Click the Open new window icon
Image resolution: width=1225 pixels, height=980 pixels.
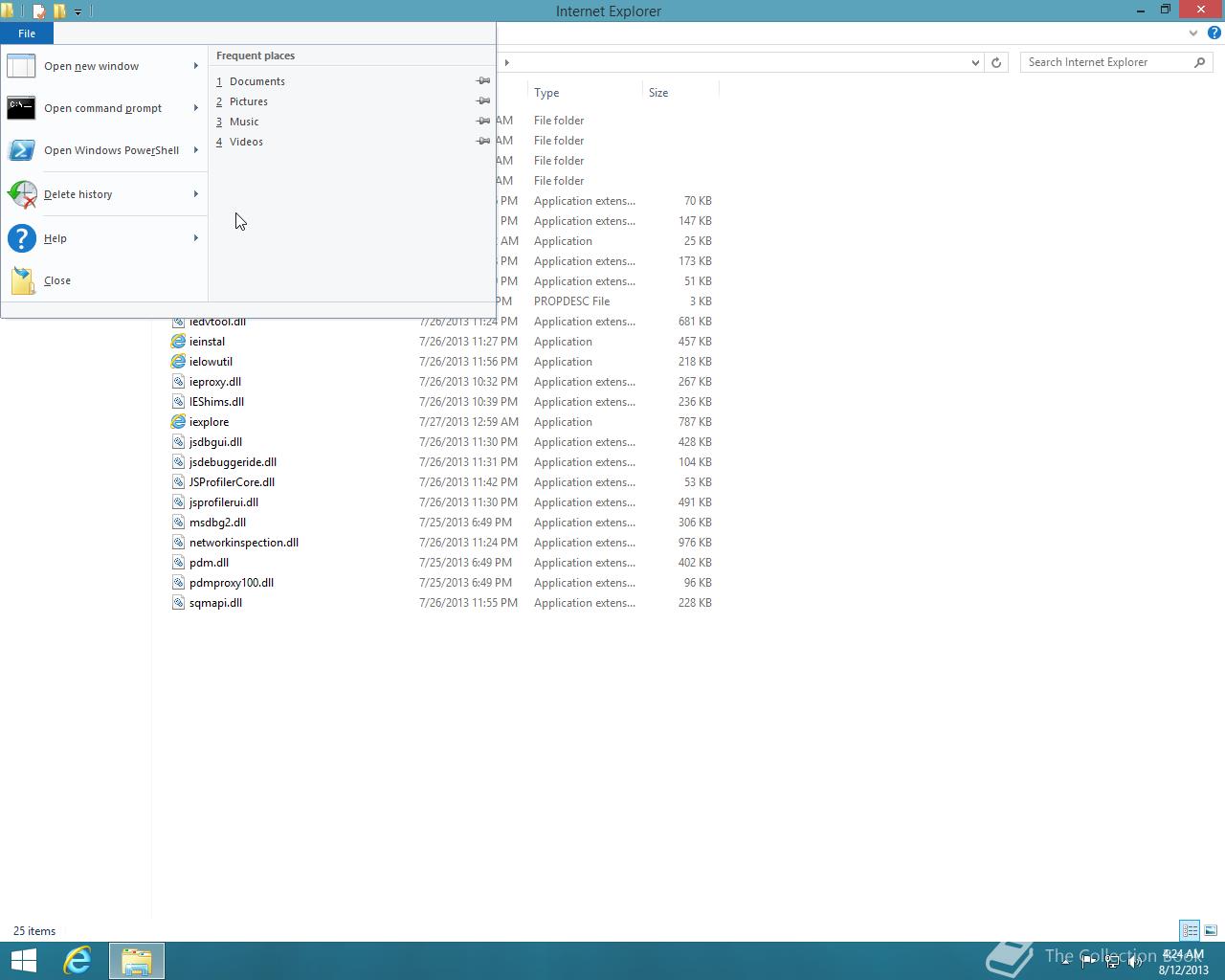21,66
